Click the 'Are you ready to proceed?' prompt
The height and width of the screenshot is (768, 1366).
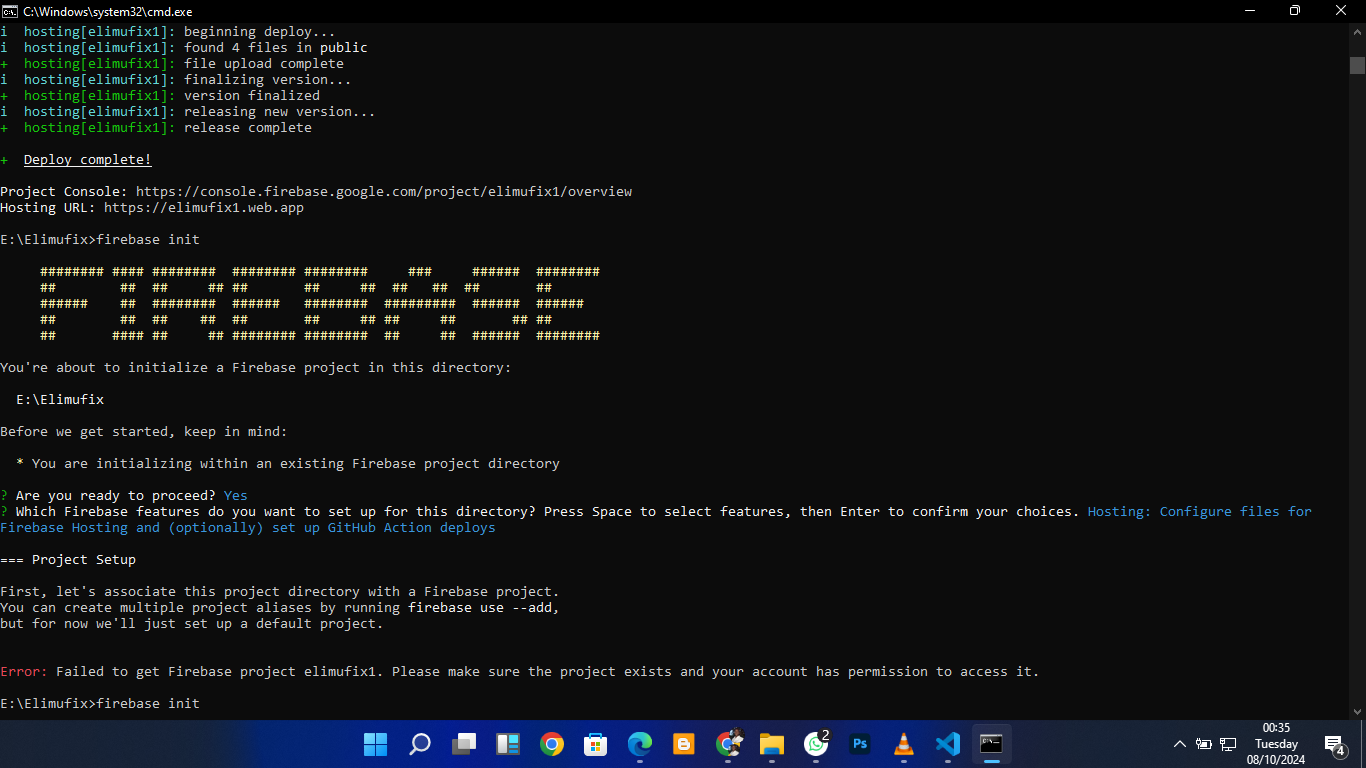click(116, 496)
